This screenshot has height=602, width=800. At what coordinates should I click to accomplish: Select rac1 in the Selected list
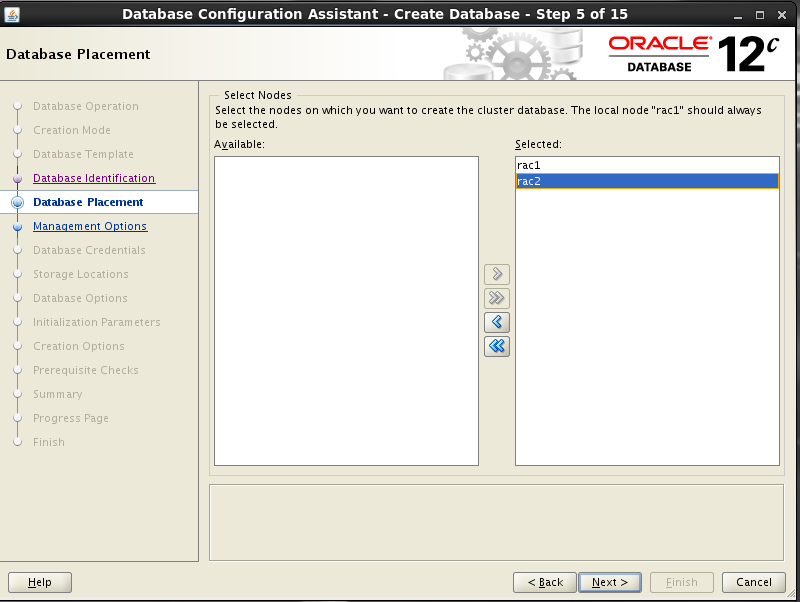point(647,165)
